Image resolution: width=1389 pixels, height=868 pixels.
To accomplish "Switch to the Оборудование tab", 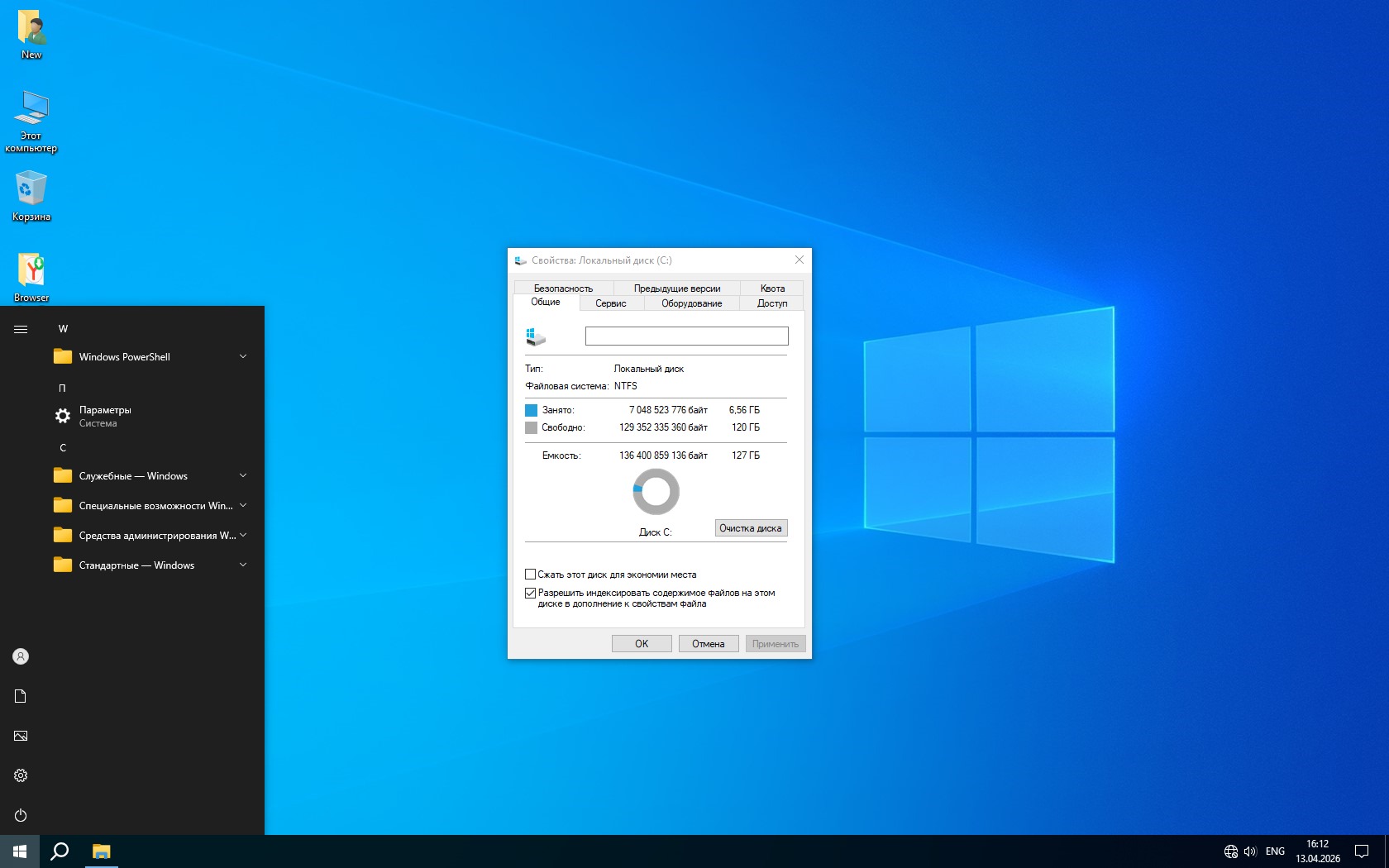I will coord(691,303).
